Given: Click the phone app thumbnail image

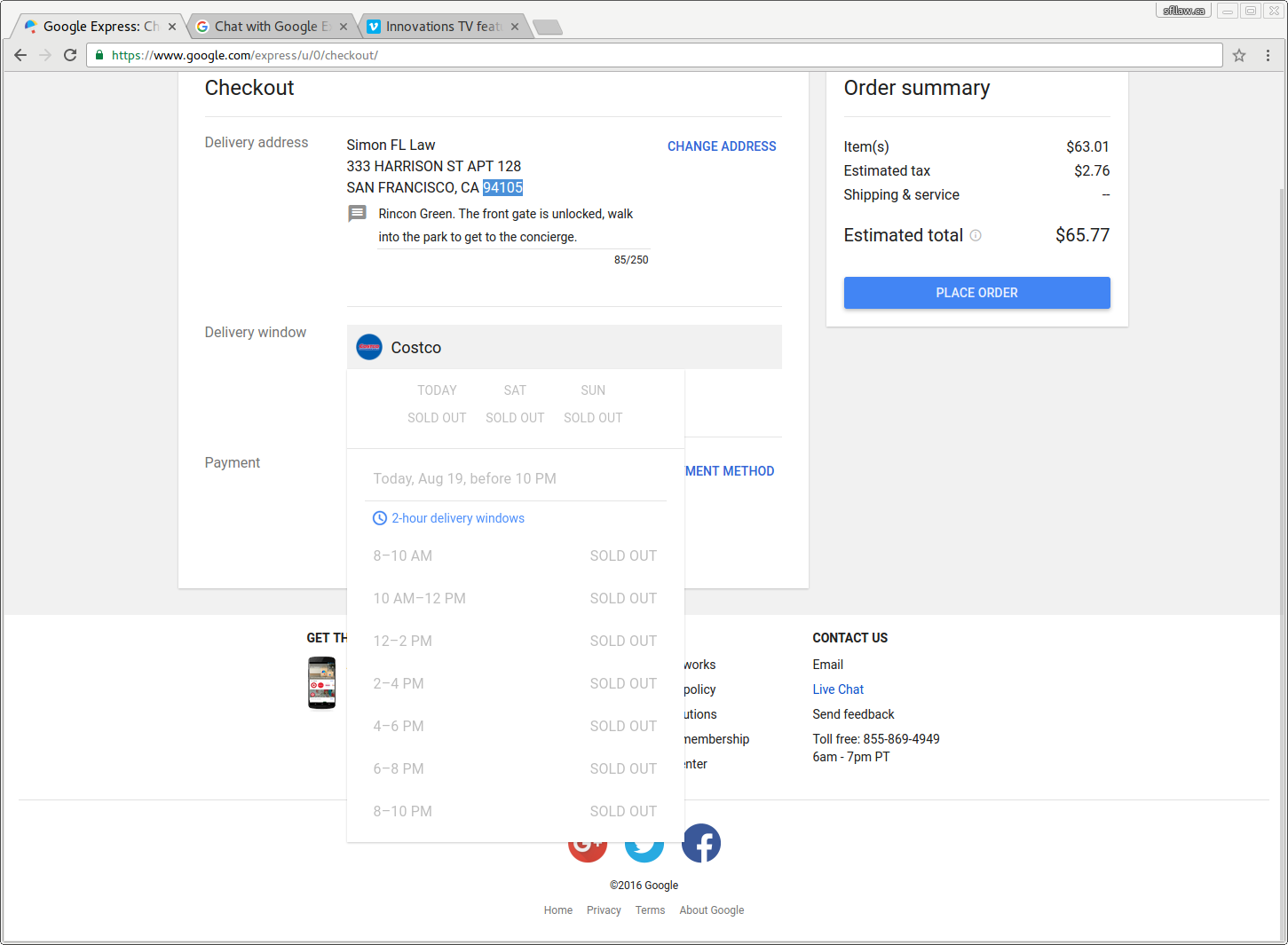Looking at the screenshot, I should pos(321,683).
